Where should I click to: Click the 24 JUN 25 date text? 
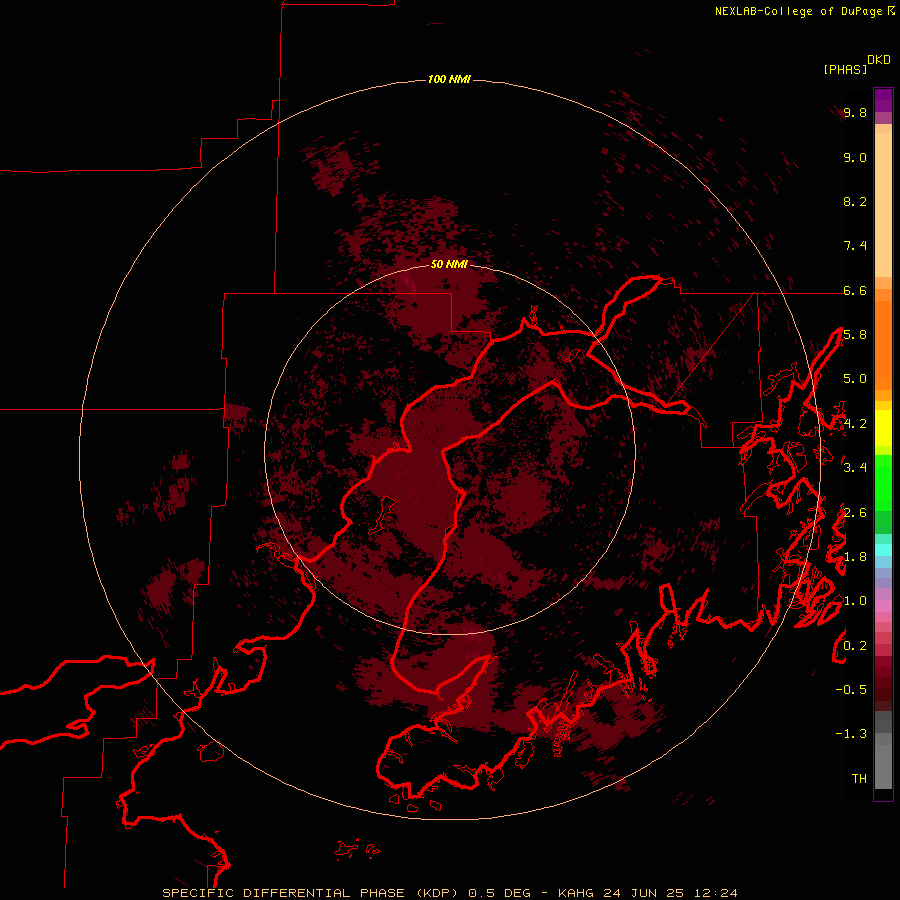(643, 893)
